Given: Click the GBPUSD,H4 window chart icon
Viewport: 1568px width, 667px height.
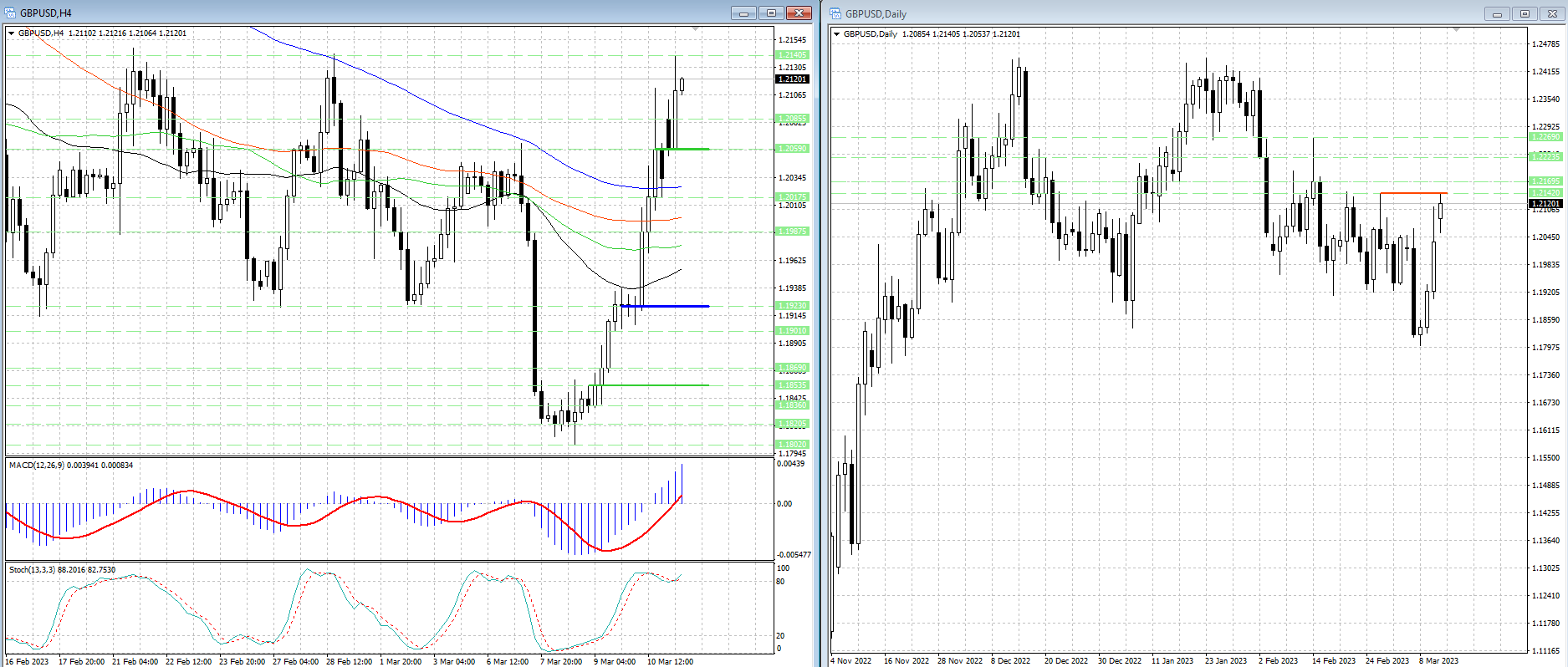Looking at the screenshot, I should click(x=10, y=13).
